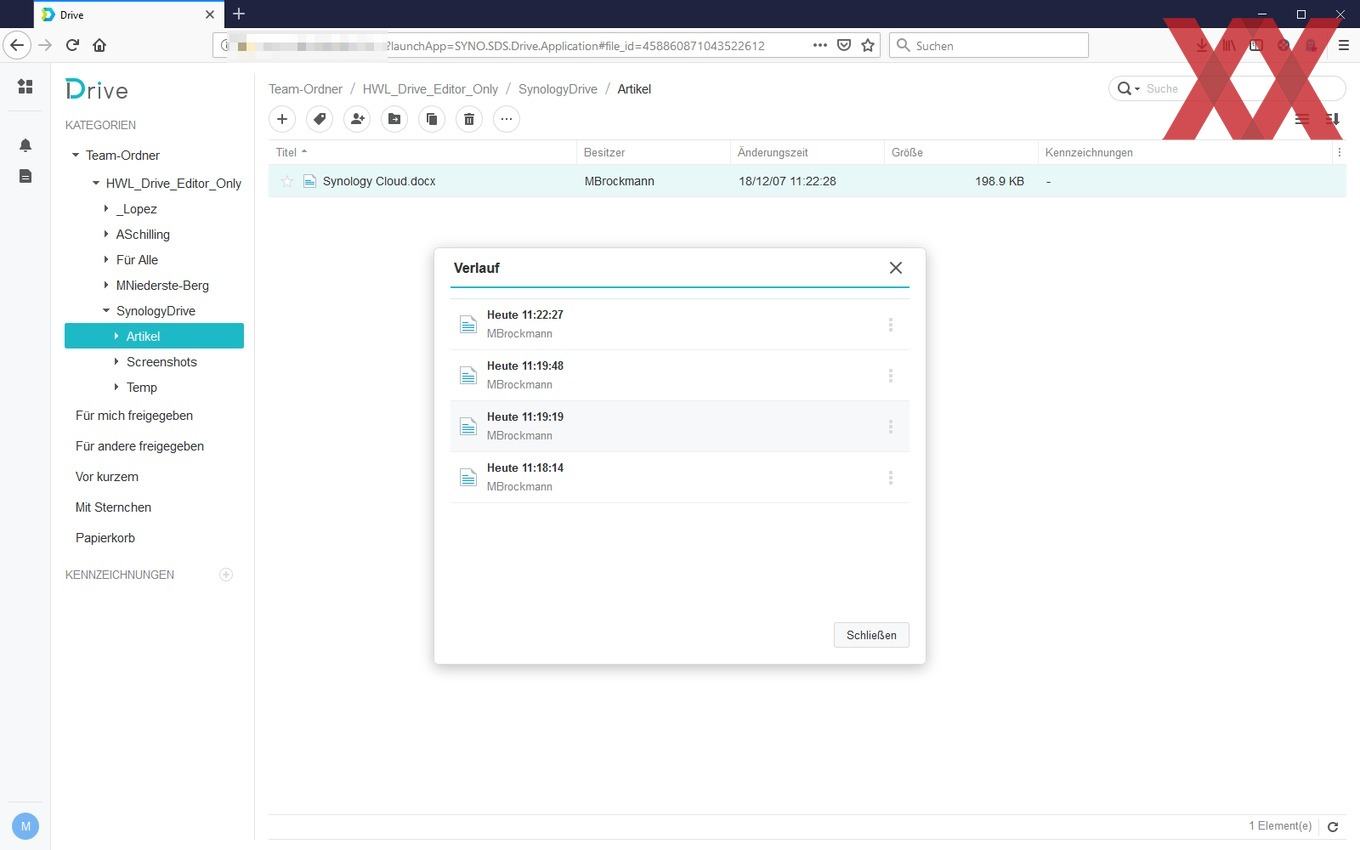The image size is (1360, 850).
Task: Click the Schließen button
Action: coord(871,635)
